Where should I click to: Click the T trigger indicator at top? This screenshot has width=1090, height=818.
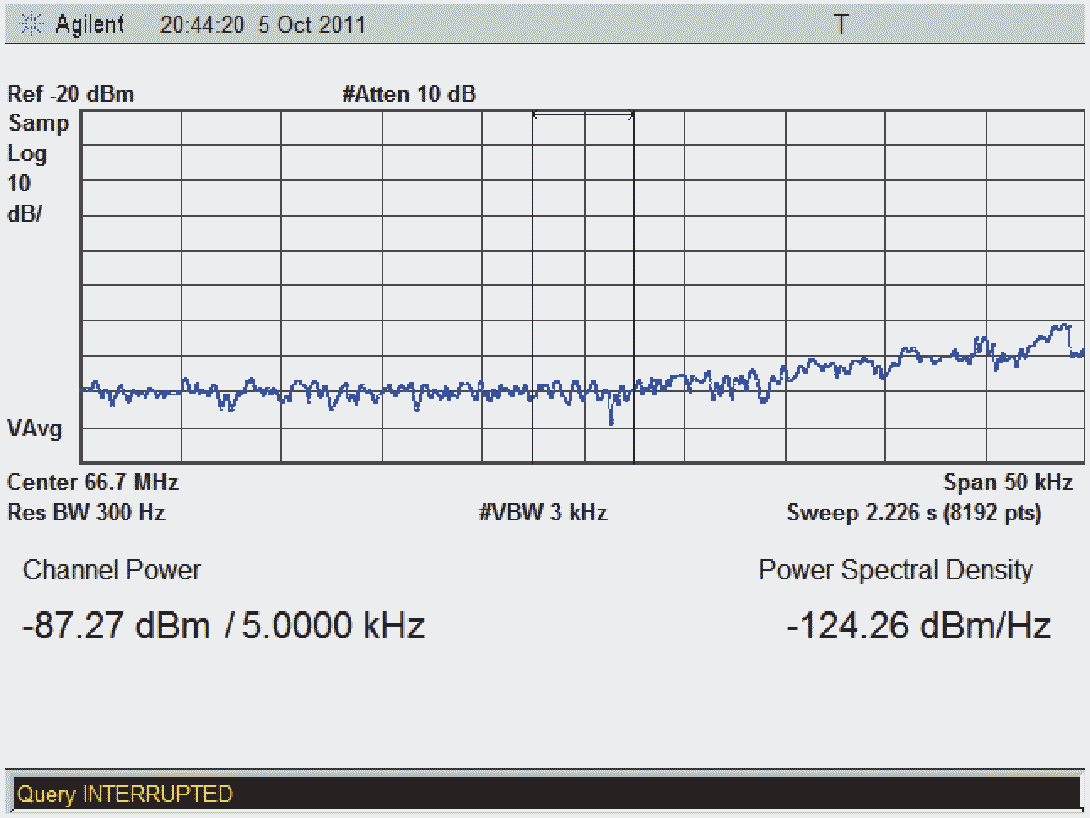point(841,25)
